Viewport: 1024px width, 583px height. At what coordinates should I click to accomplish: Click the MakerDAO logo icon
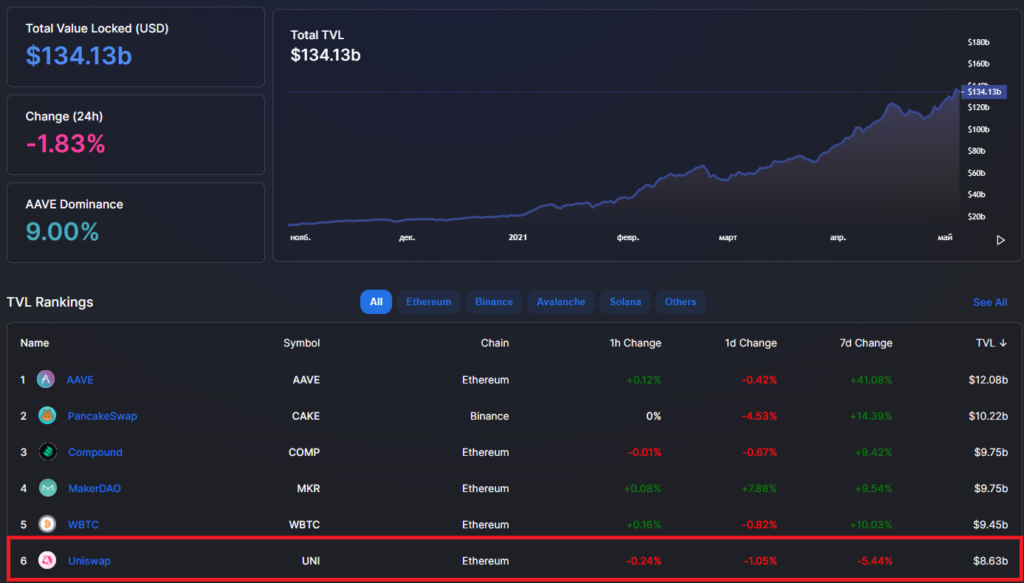46,488
